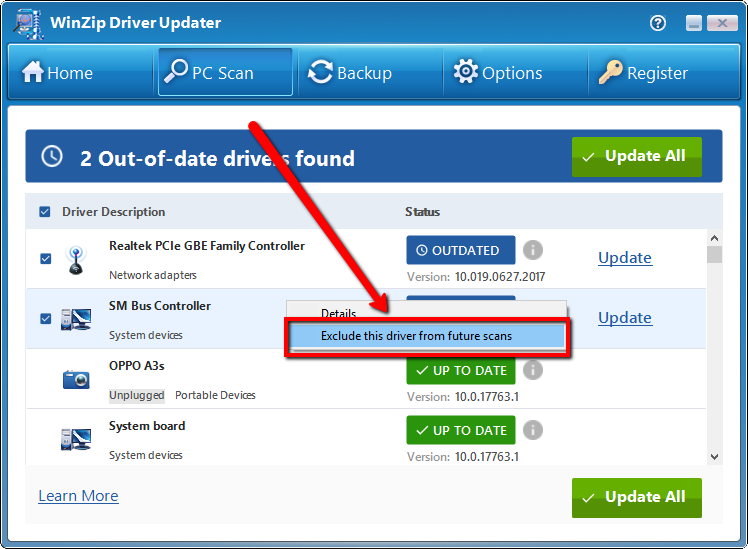
Task: Uncheck the SM Bus Controller checkbox
Action: [x=46, y=319]
